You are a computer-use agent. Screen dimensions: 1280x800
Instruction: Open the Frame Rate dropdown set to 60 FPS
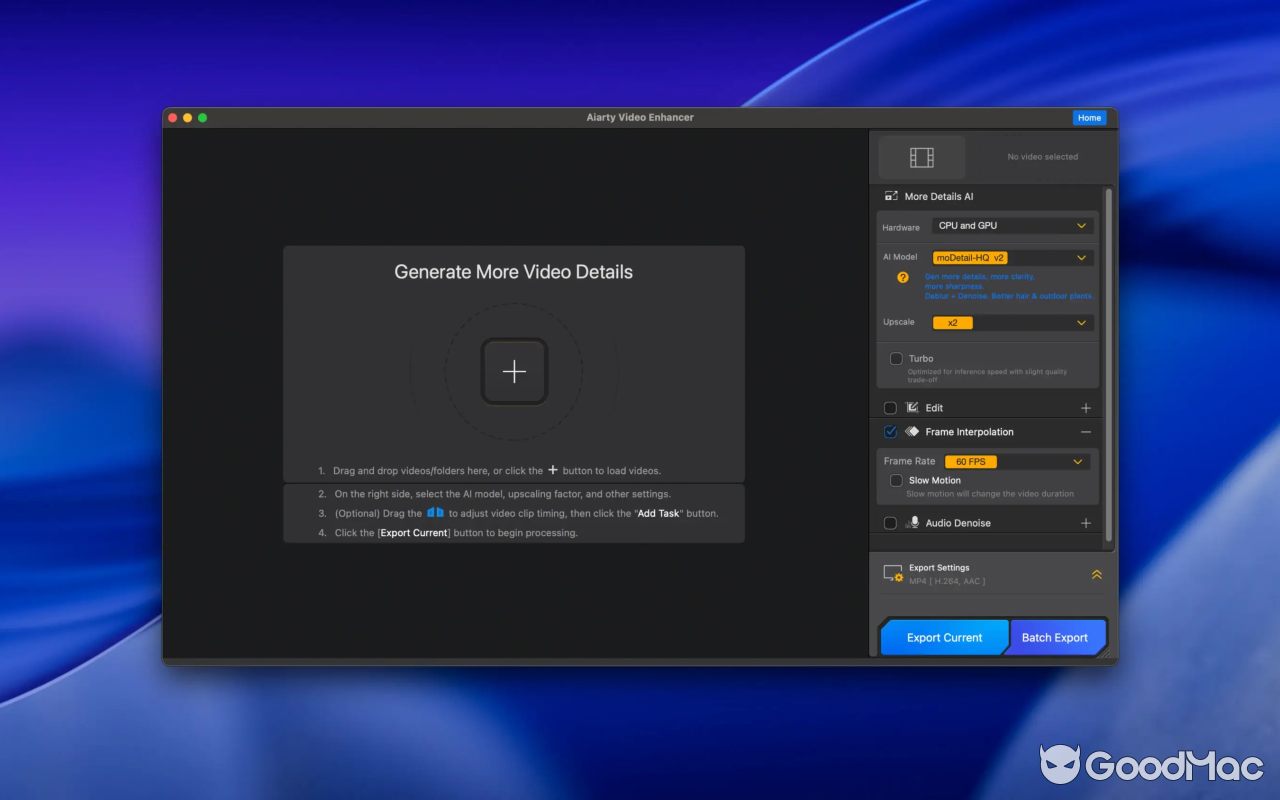(1016, 461)
